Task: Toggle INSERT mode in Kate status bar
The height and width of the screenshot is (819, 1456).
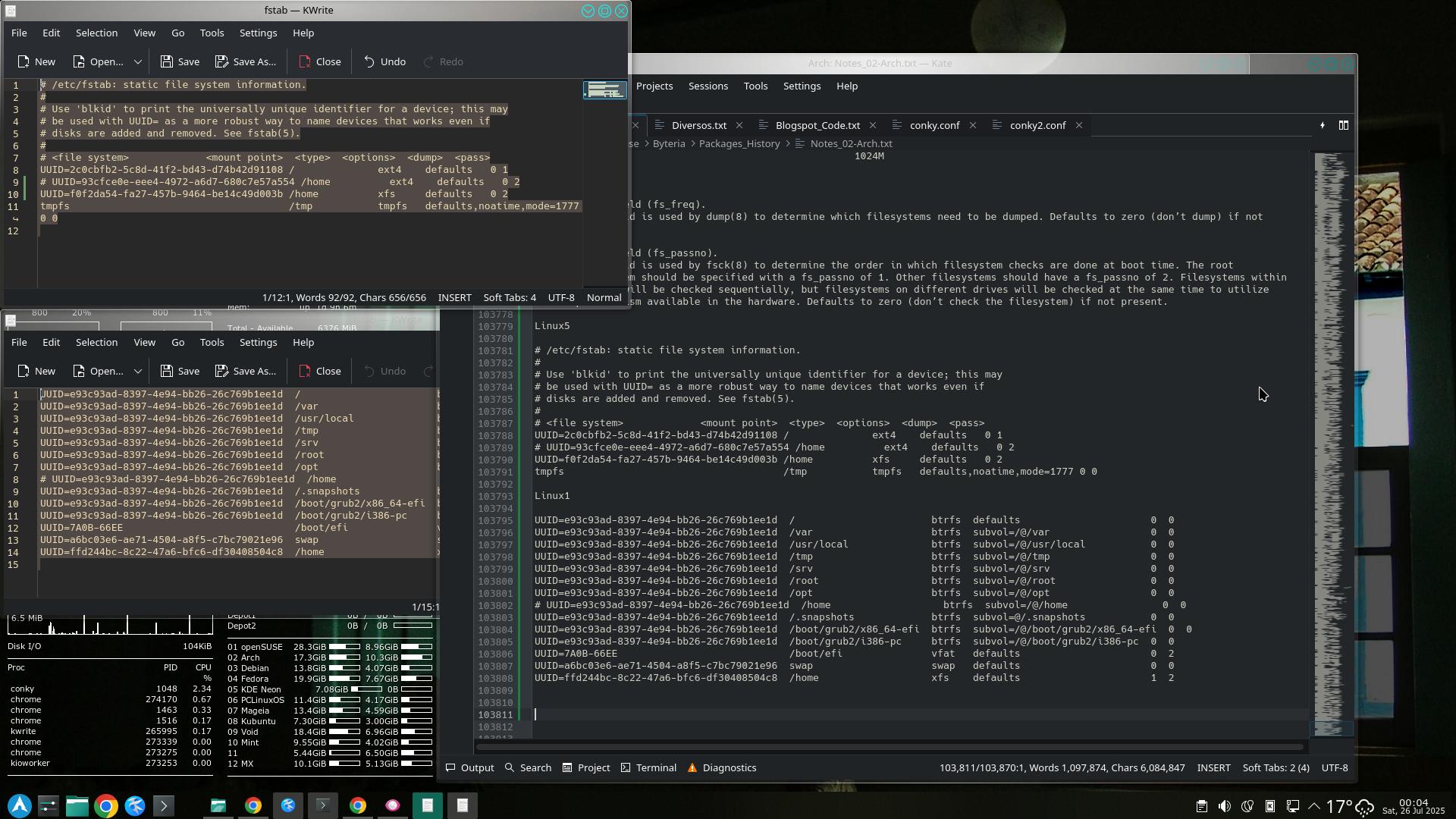Action: point(1213,767)
